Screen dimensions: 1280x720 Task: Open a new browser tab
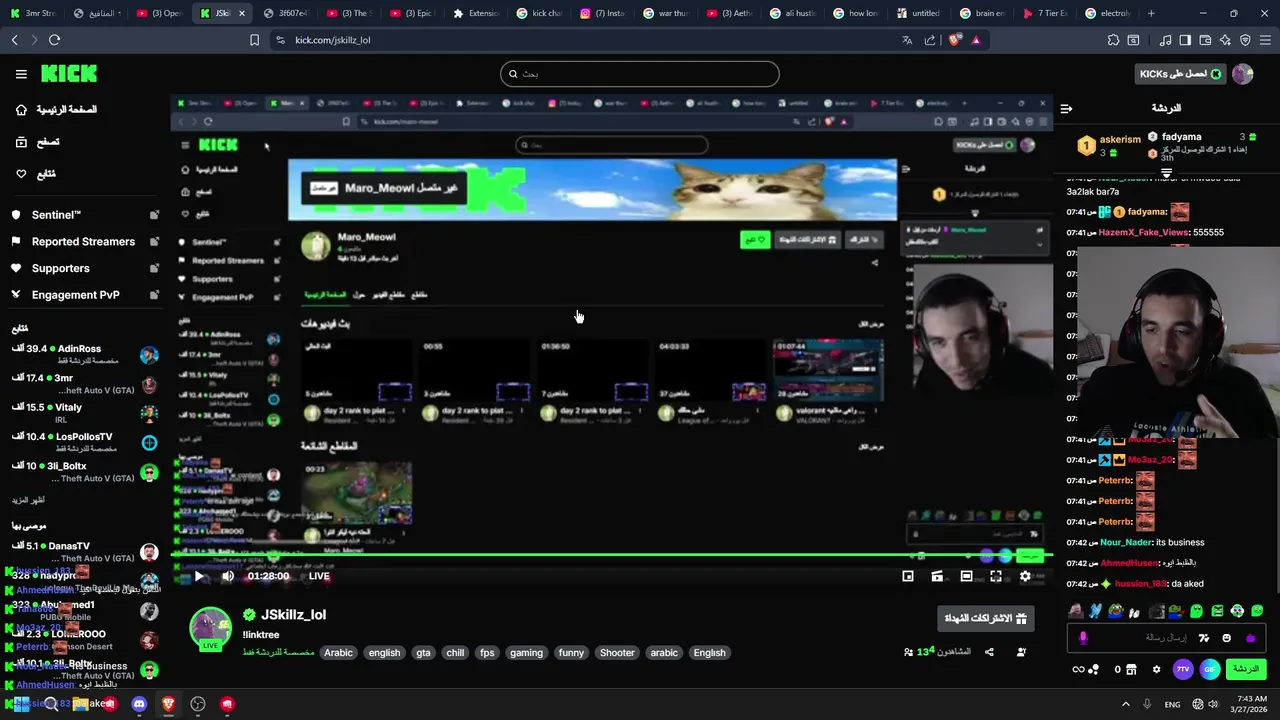coord(1151,13)
